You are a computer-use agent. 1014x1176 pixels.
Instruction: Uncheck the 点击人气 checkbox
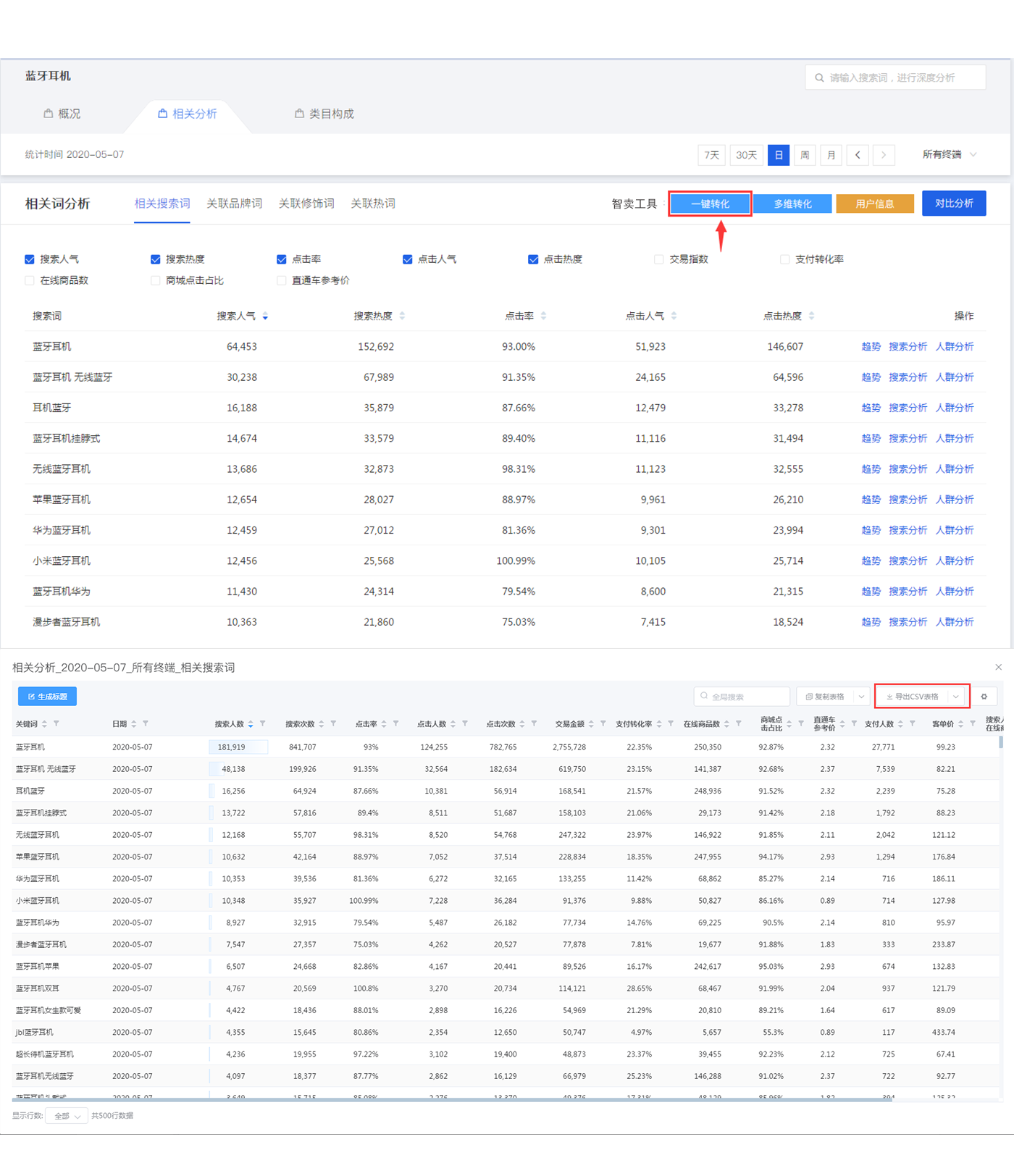click(x=408, y=259)
